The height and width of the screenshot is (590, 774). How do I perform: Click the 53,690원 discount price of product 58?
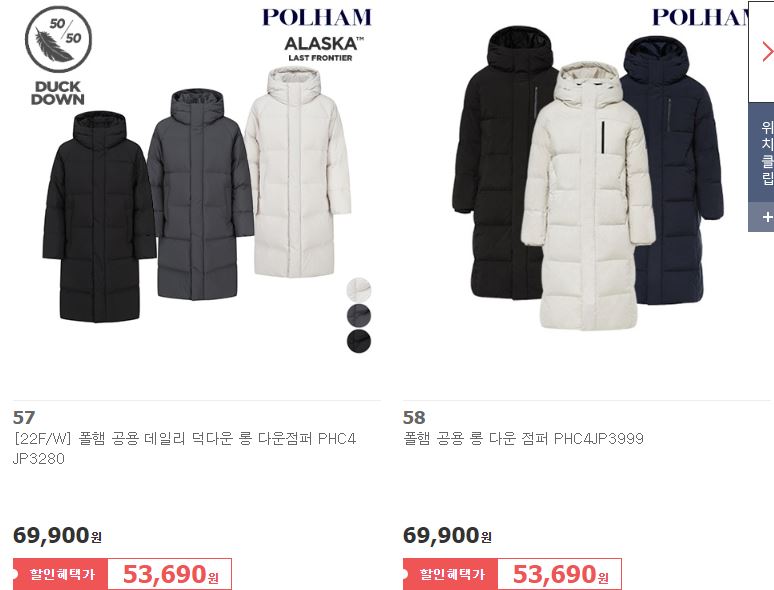(560, 574)
